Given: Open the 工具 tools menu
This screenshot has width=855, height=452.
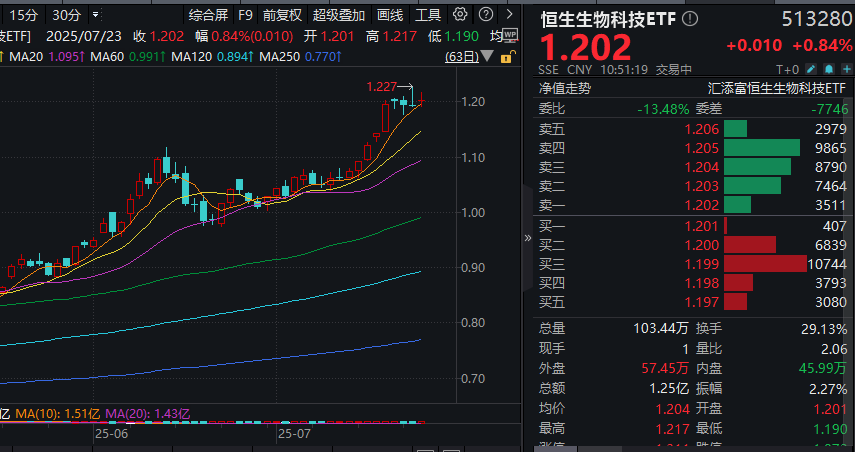Looking at the screenshot, I should pyautogui.click(x=428, y=15).
